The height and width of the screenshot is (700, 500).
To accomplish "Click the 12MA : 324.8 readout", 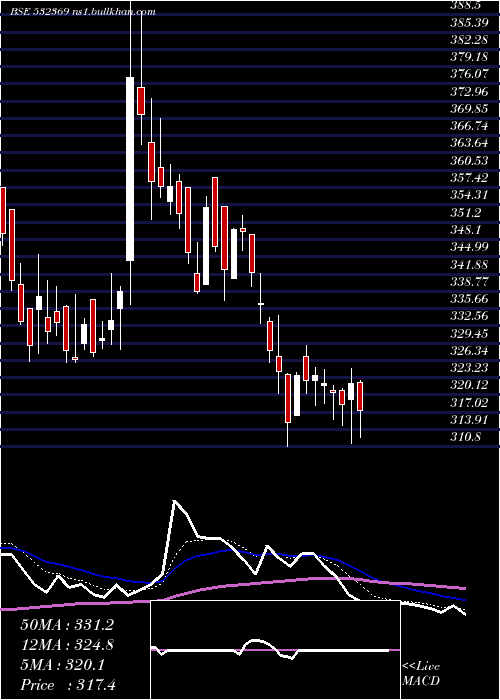I will click(66, 645).
